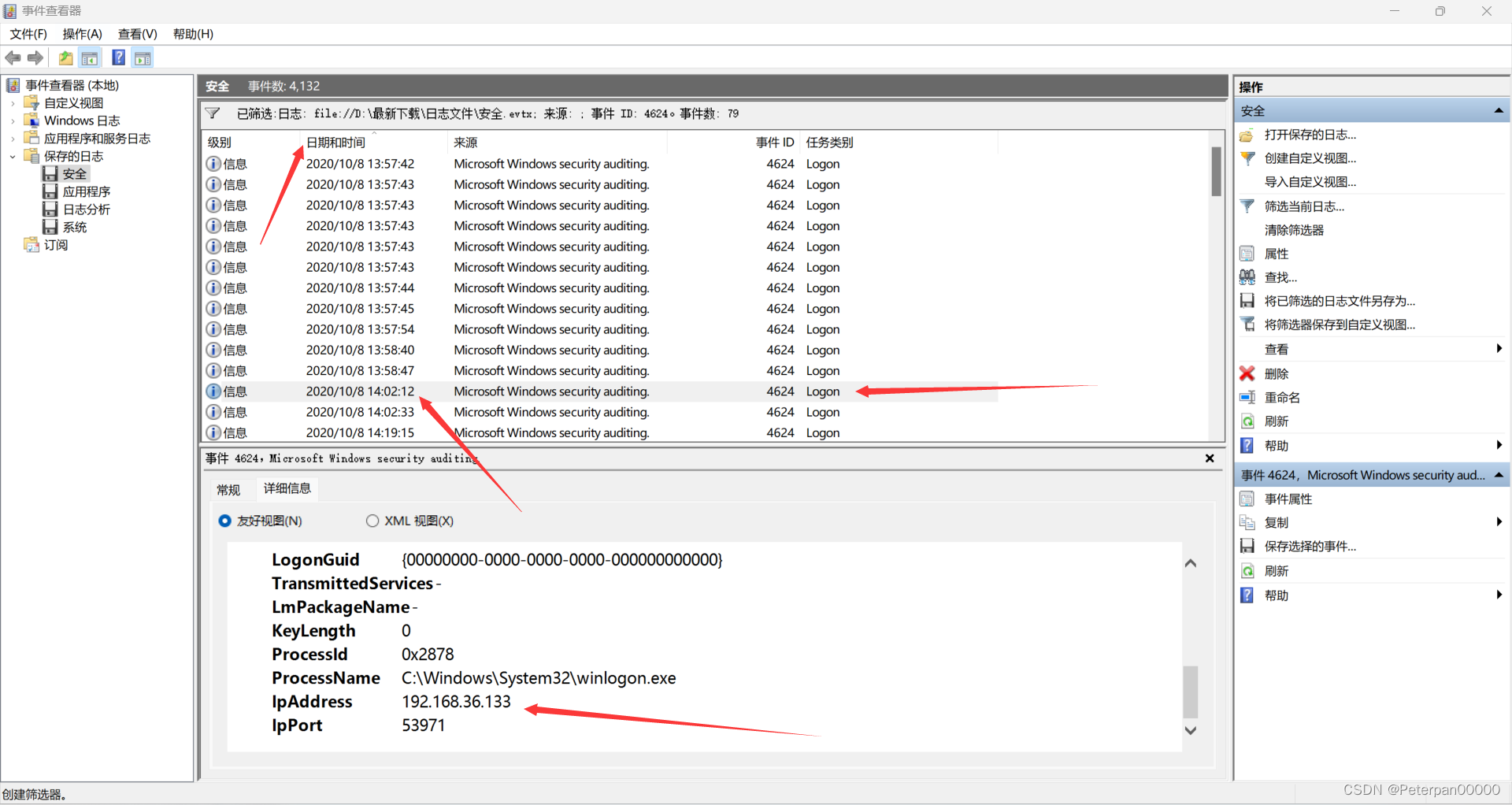Click 将已筛选的日志文件另存为... action
1512x805 pixels.
[x=1340, y=301]
